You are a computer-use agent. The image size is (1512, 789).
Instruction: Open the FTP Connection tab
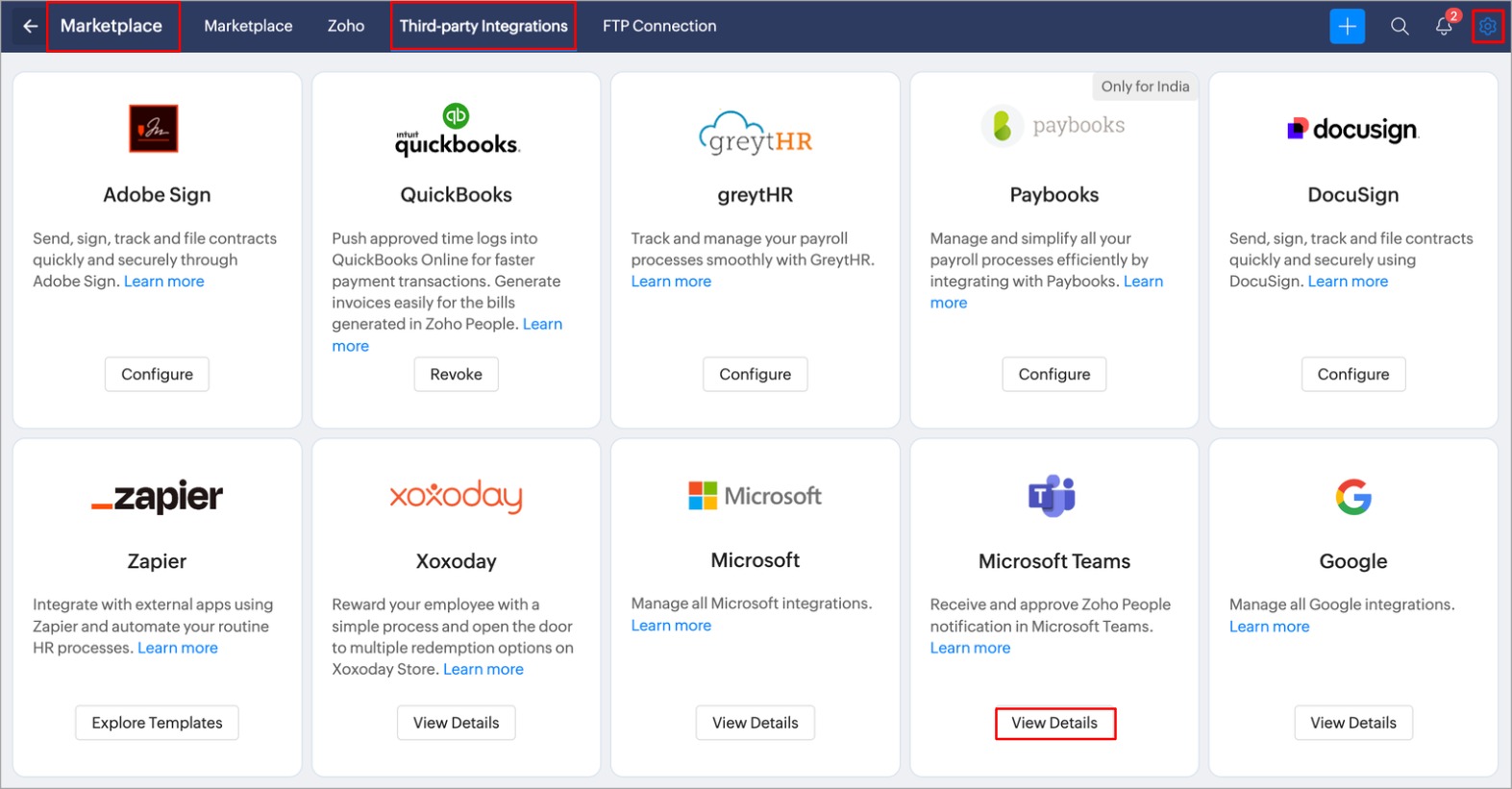[x=659, y=26]
